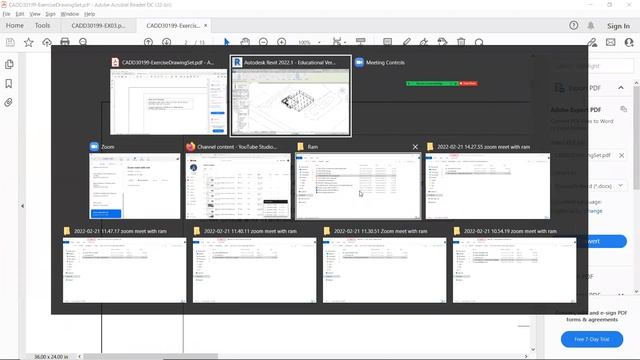Switch to 2022-02-21 11.30.51 Zoom meet folder
Image resolution: width=640 pixels, height=360 pixels.
click(384, 264)
